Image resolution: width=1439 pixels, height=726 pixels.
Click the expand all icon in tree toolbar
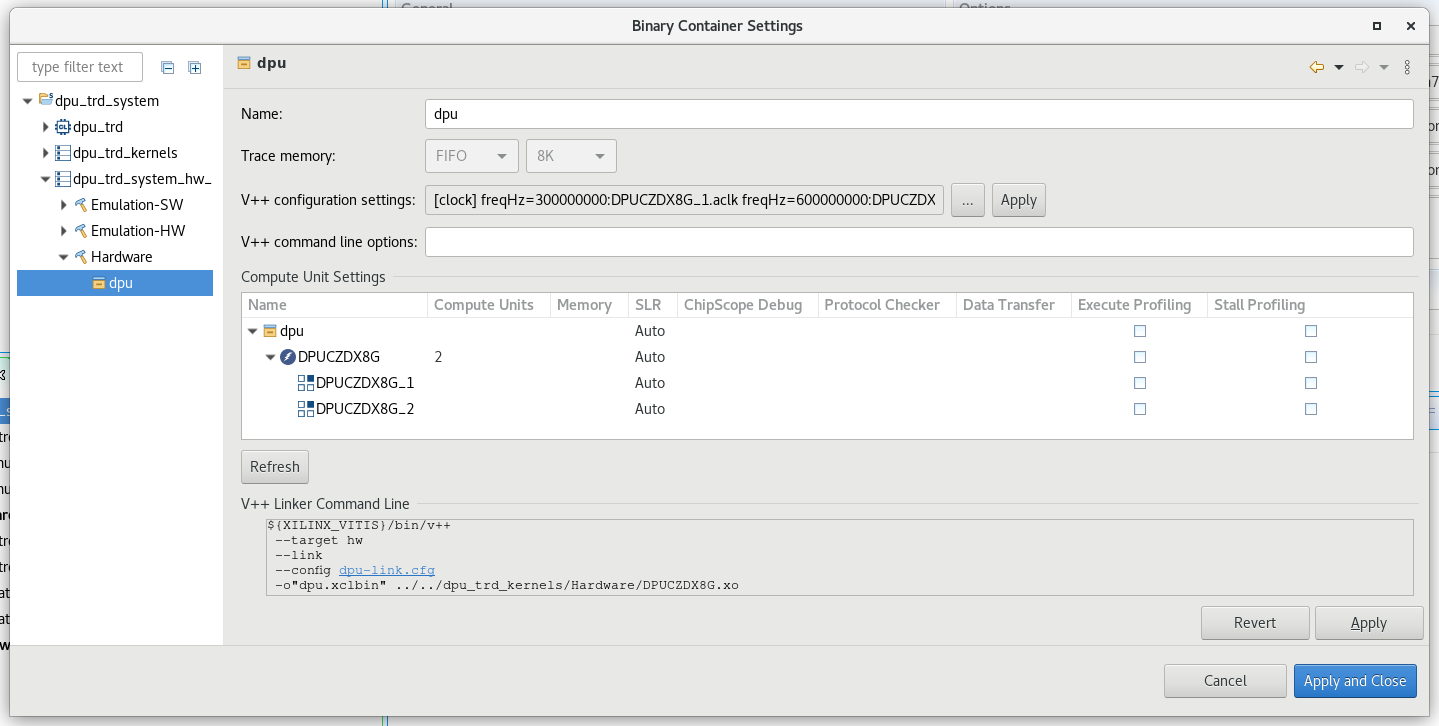[195, 67]
